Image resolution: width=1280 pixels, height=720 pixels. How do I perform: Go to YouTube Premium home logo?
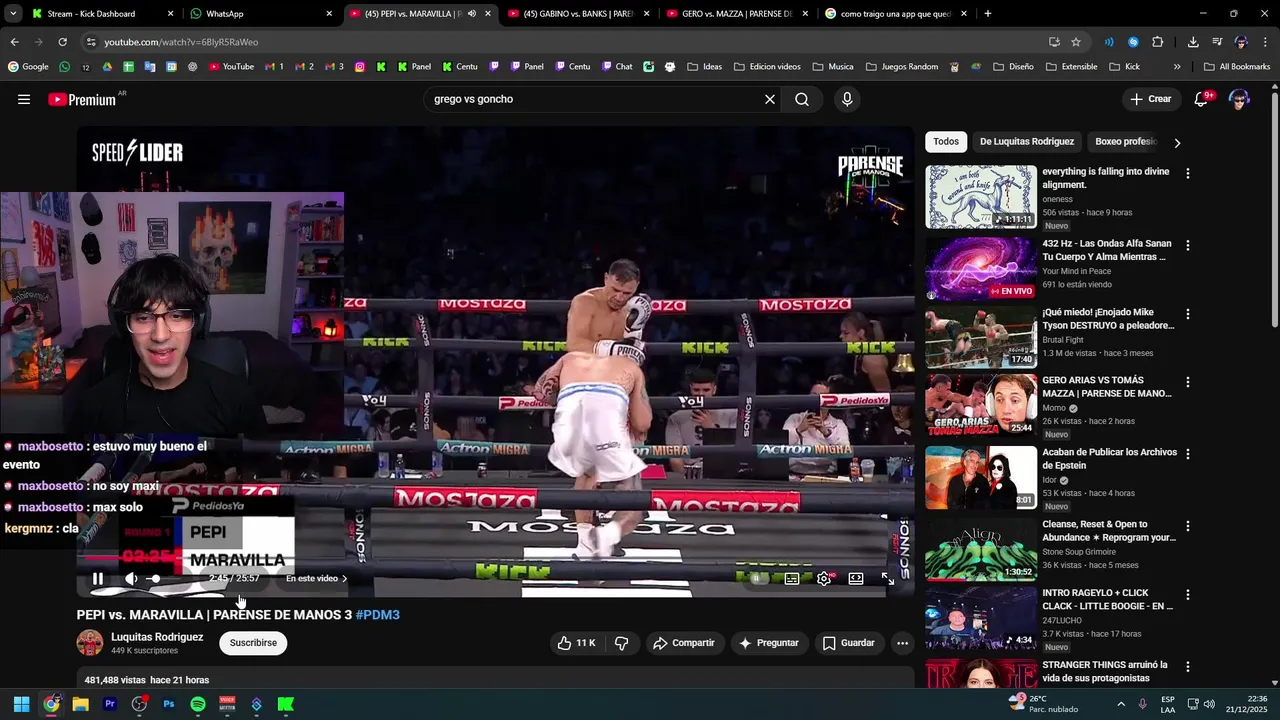(82, 99)
